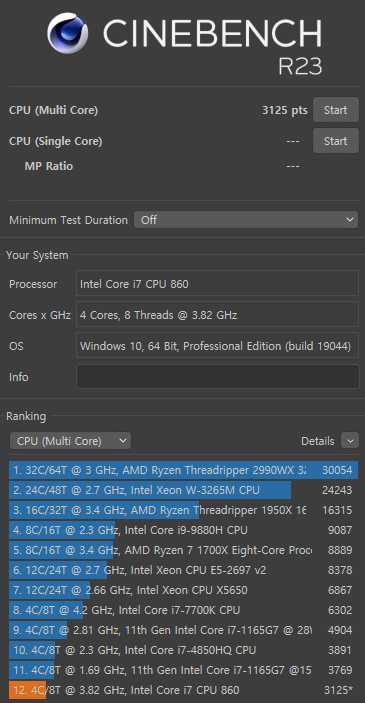Select the Core i7-4850HQ ranking row
This screenshot has width=365, height=703.
click(x=183, y=650)
